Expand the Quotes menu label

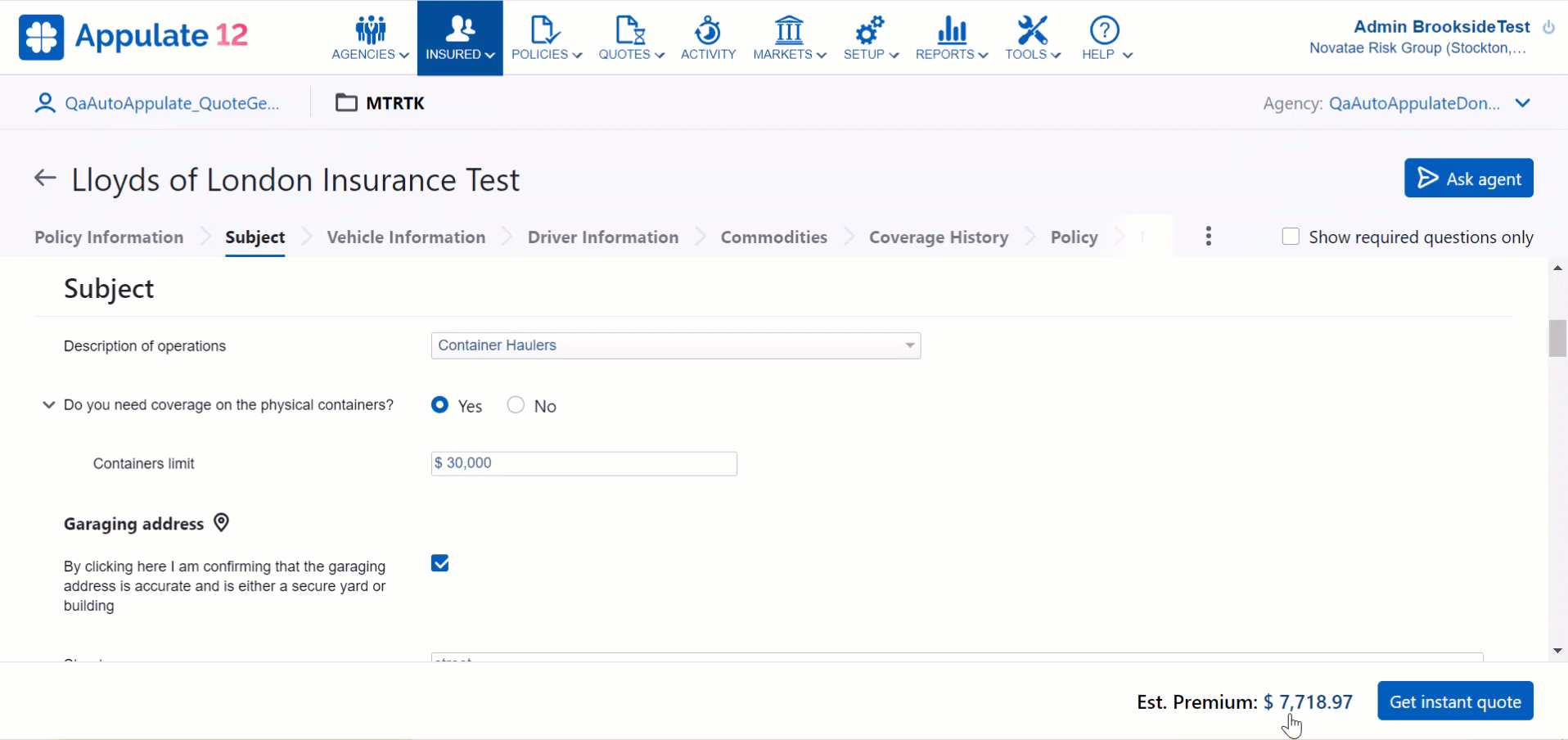point(631,54)
